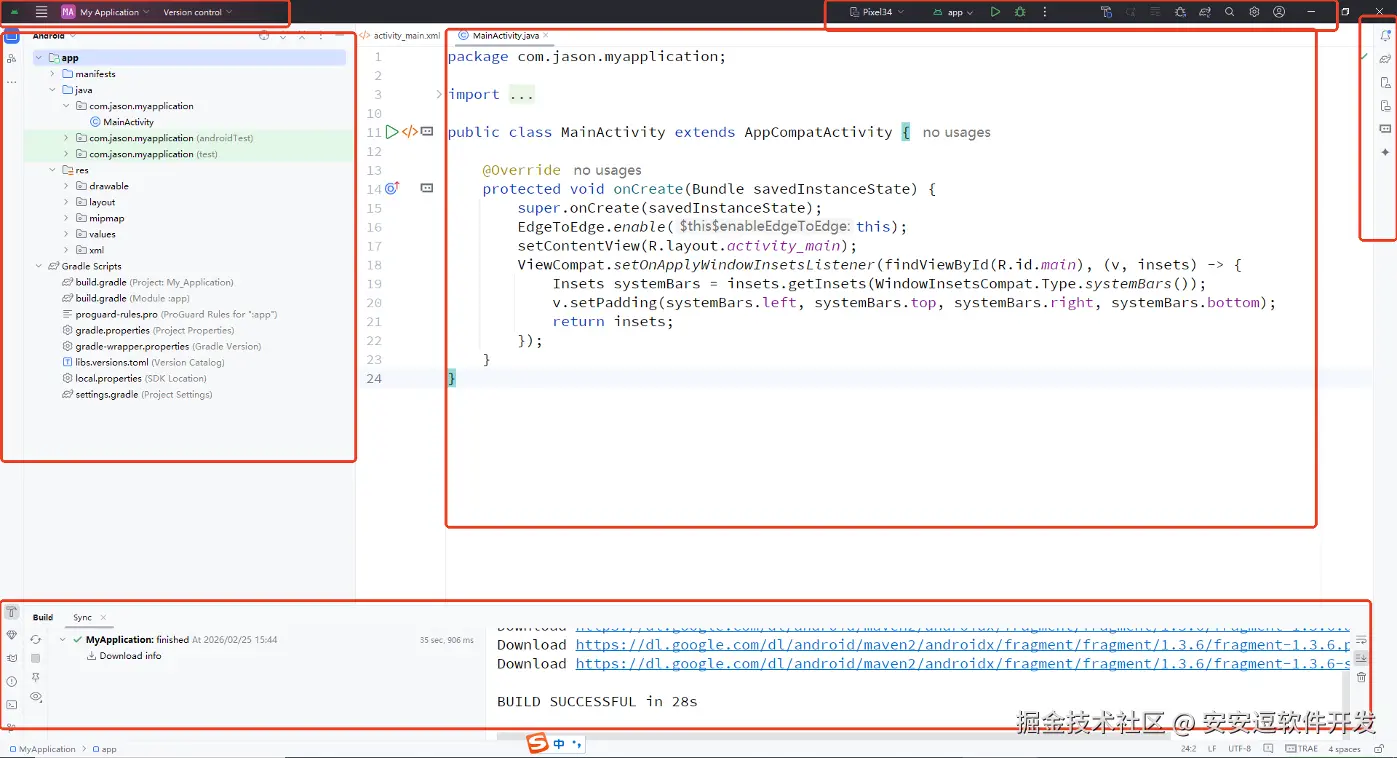Screen dimensions: 1398x758
Task: Open Project tool window folder icon
Action: tap(11, 36)
